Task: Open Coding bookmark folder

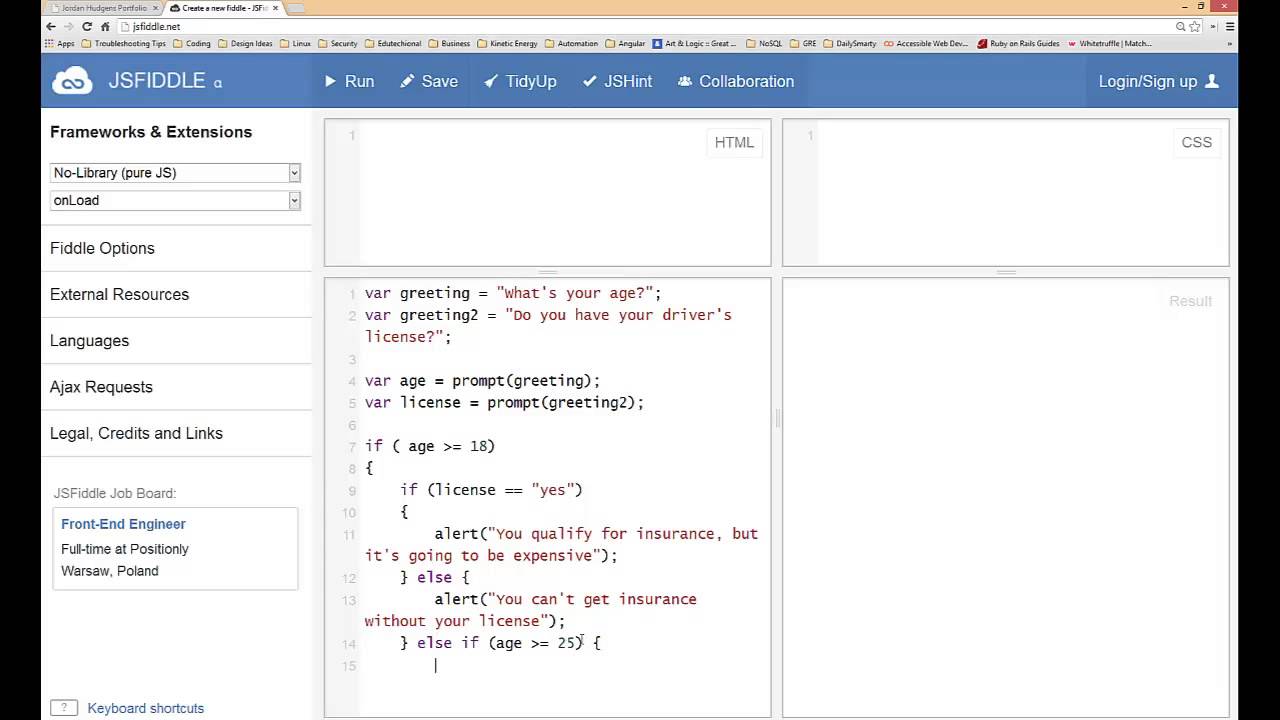Action: pyautogui.click(x=192, y=44)
